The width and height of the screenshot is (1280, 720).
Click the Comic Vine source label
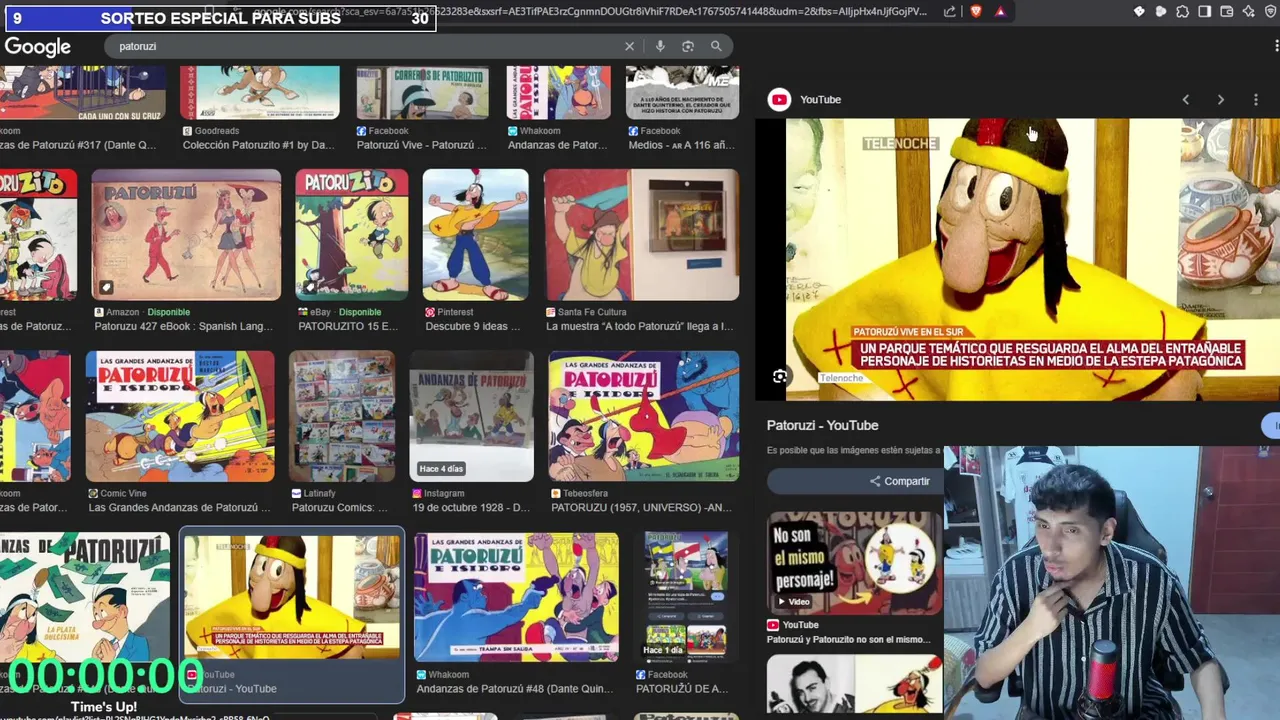(x=125, y=493)
